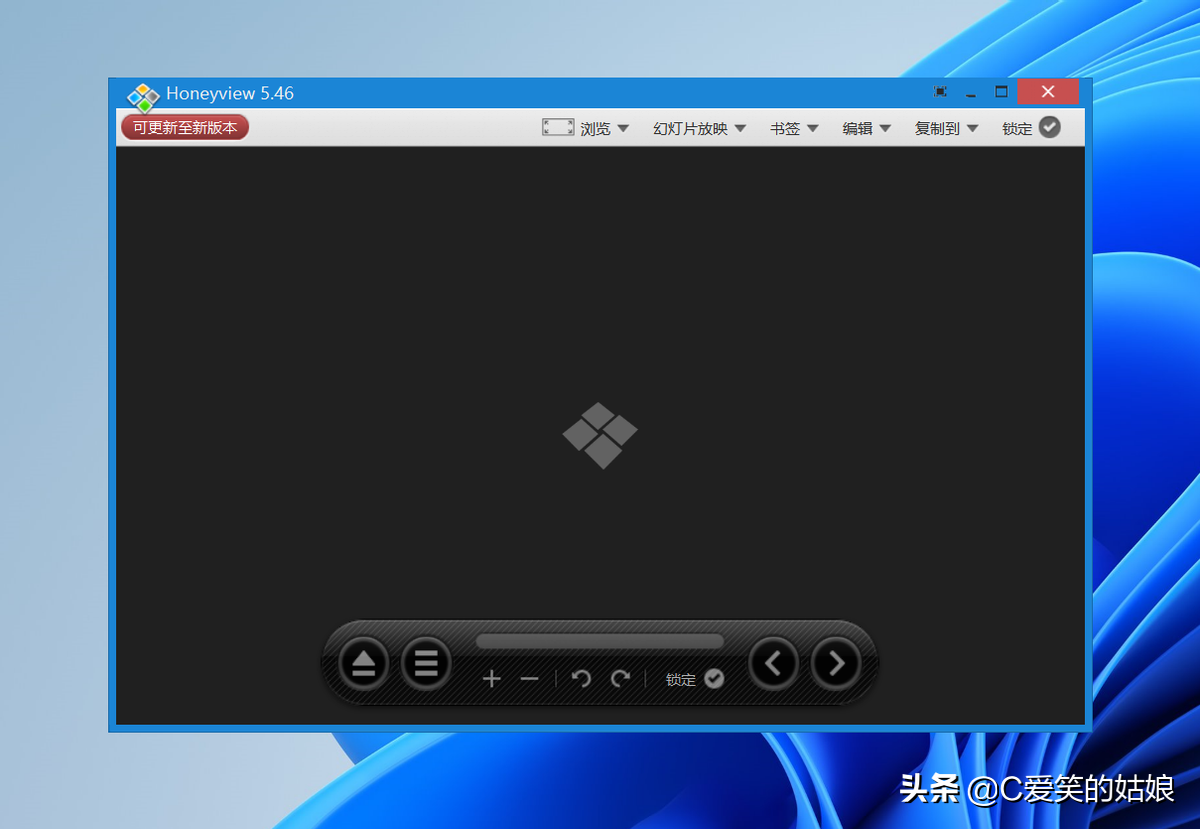Open the 编辑 dropdown menu
The width and height of the screenshot is (1200, 829).
[x=867, y=128]
